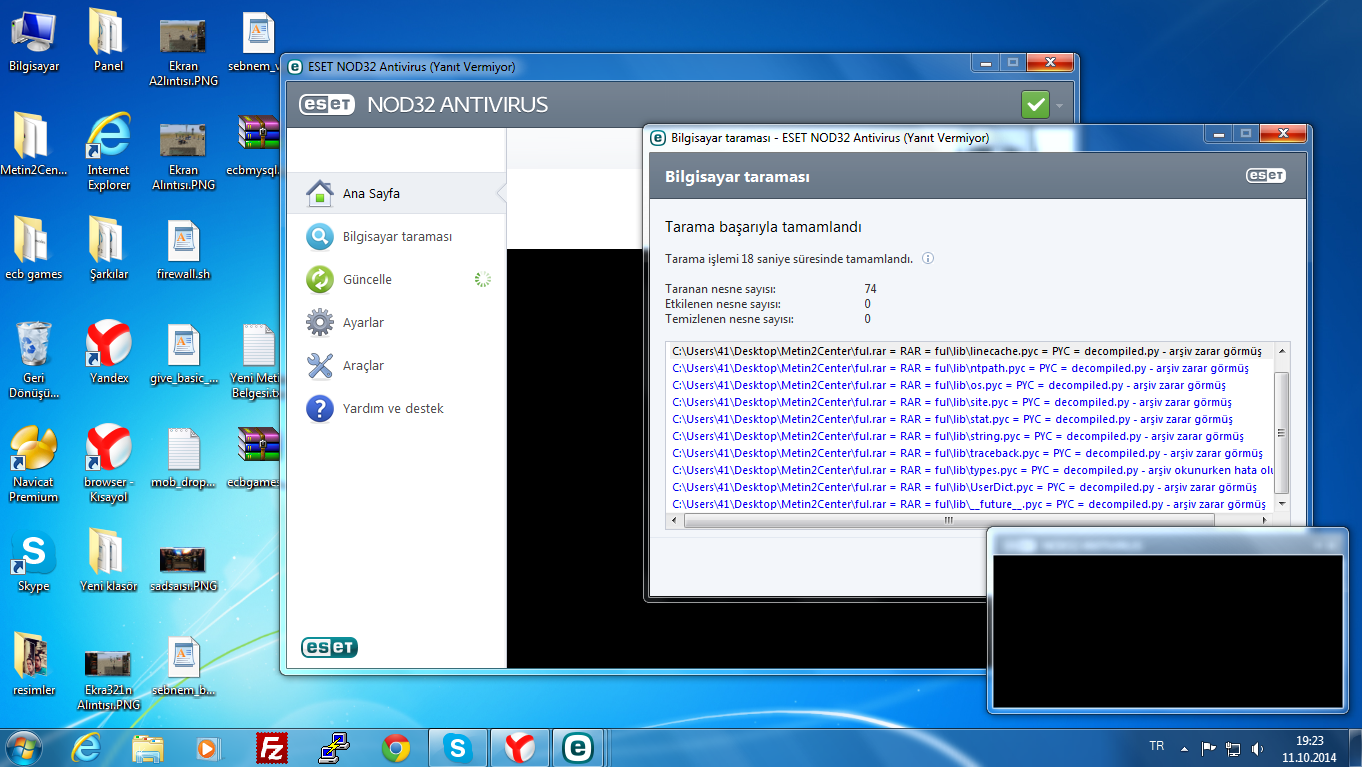Open FileZilla from the taskbar
The width and height of the screenshot is (1362, 767).
[272, 747]
